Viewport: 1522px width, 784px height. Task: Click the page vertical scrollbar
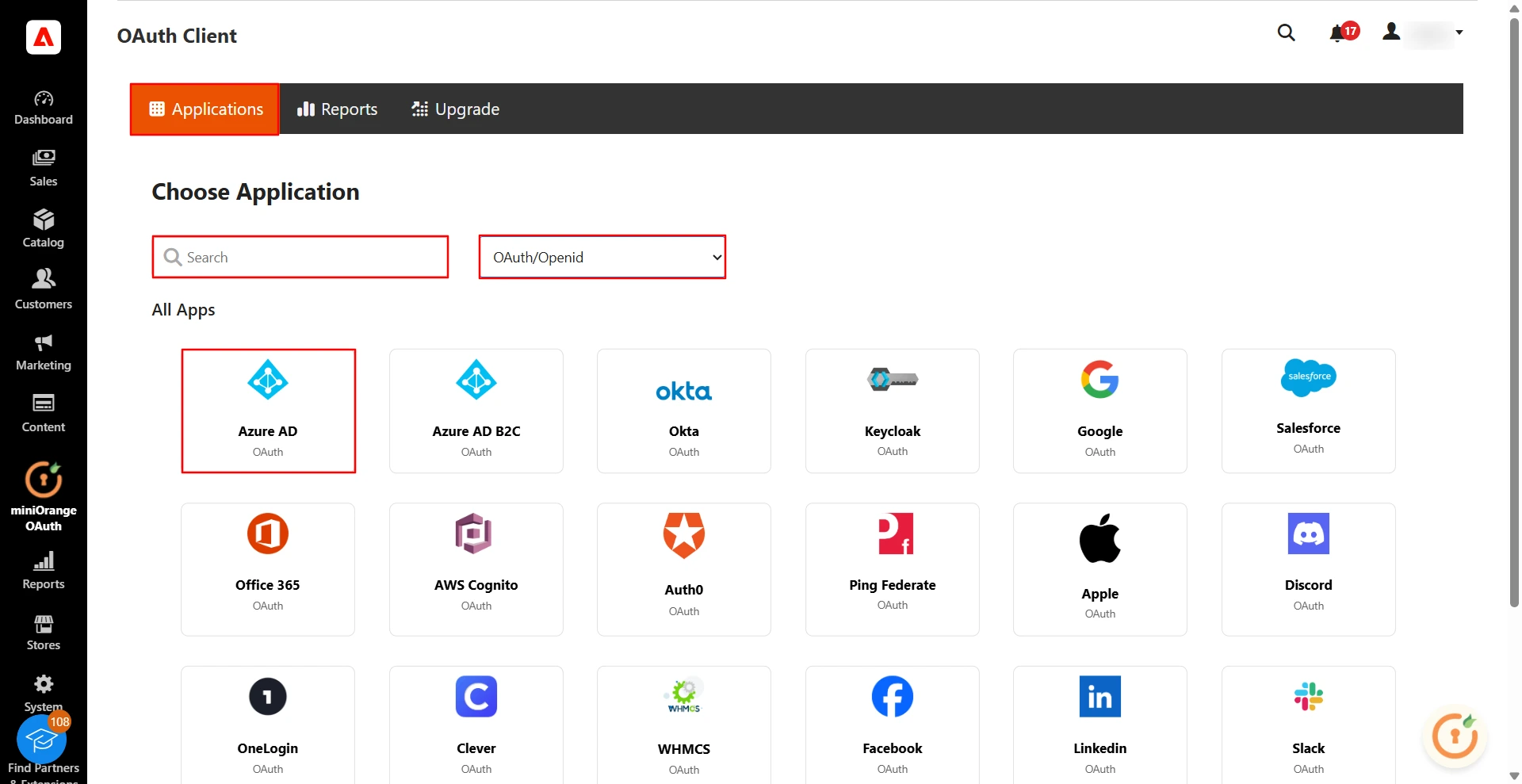click(1514, 313)
